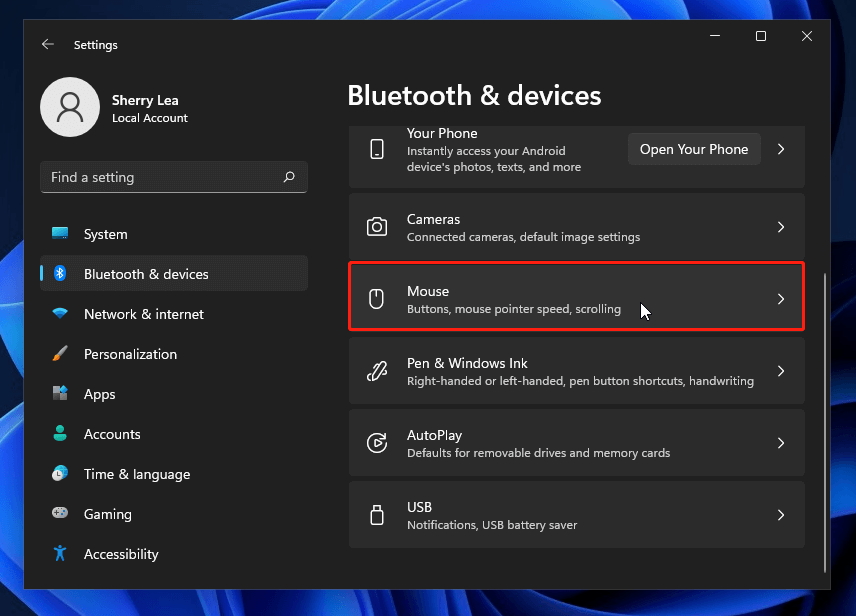
Task: Click the vertical scrollbar in device list
Action: (x=824, y=422)
